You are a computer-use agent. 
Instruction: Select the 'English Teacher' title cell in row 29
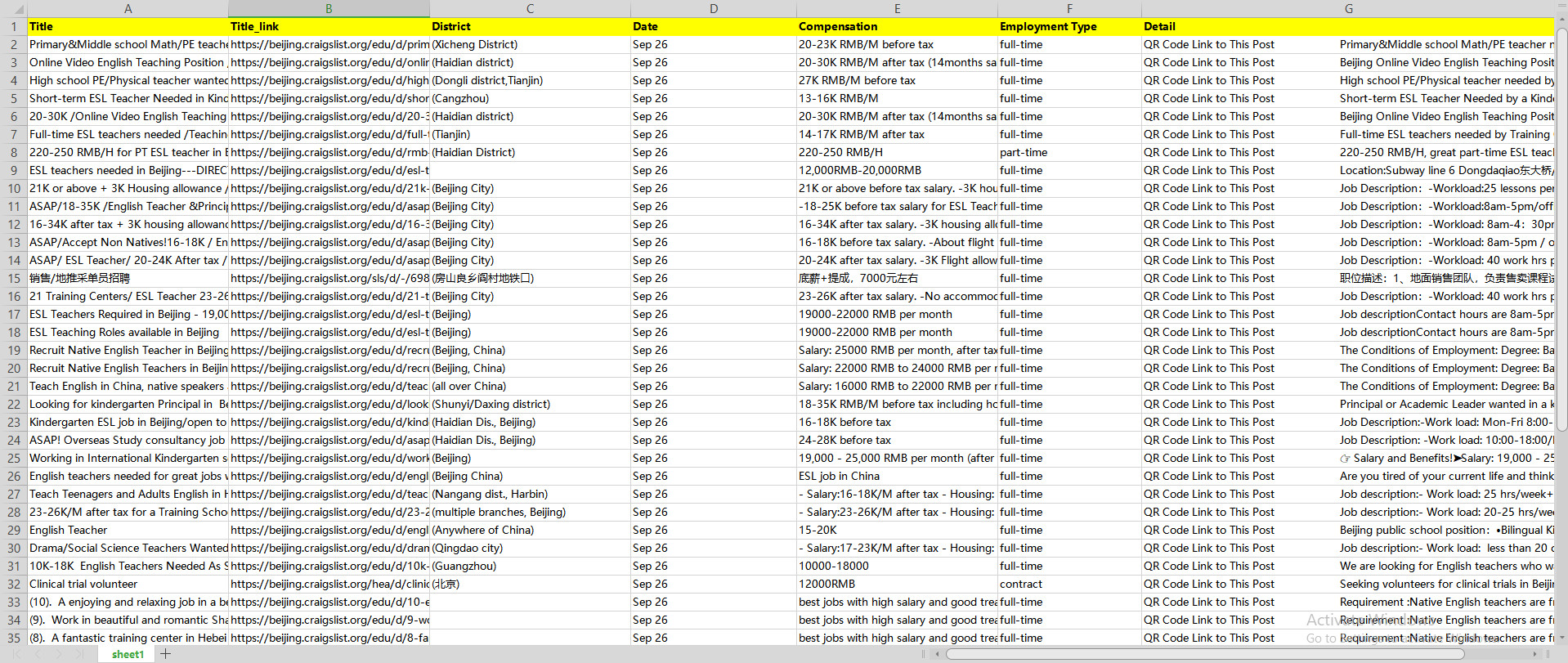point(128,530)
